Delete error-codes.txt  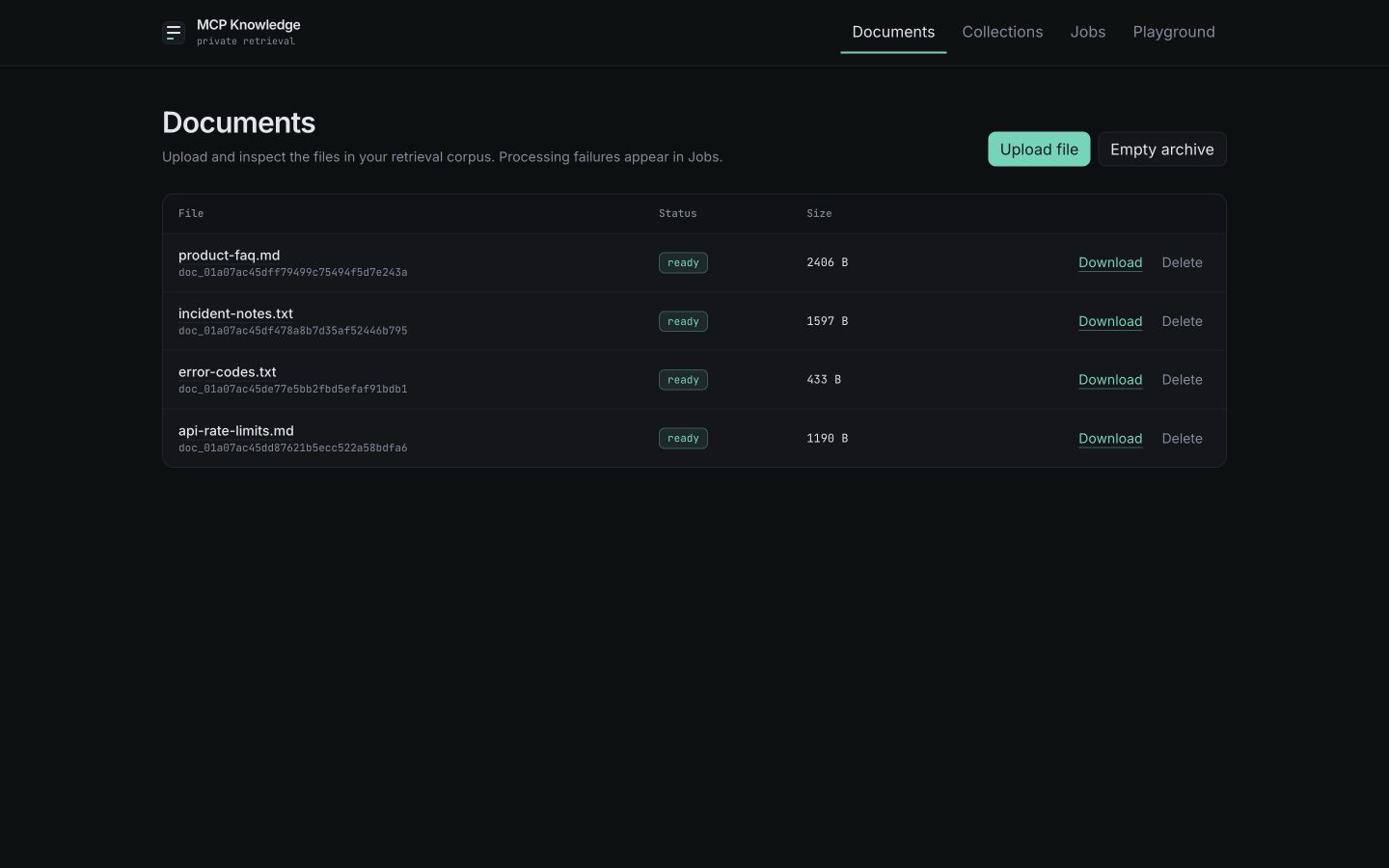pyautogui.click(x=1182, y=380)
